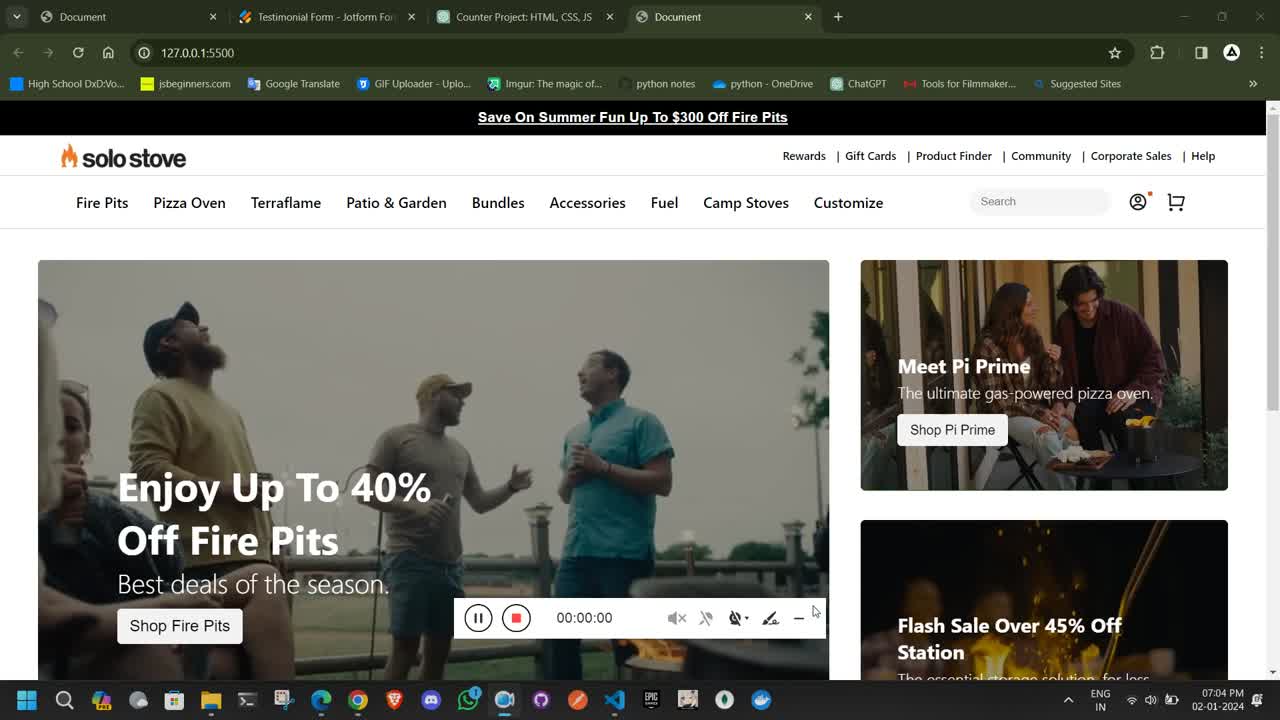Expand the bookmarks overflow chevron

tap(1253, 84)
